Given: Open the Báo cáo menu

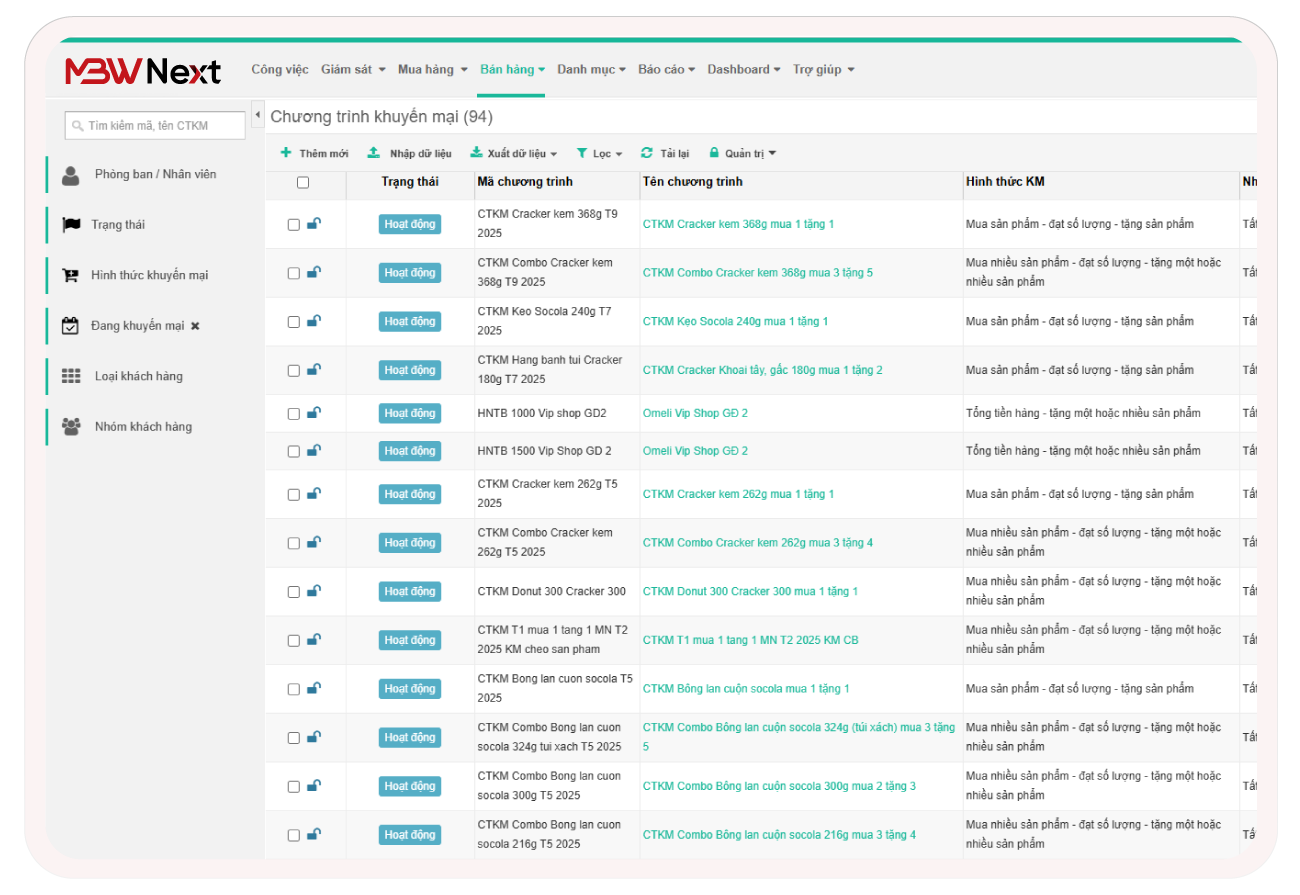Looking at the screenshot, I should [666, 70].
